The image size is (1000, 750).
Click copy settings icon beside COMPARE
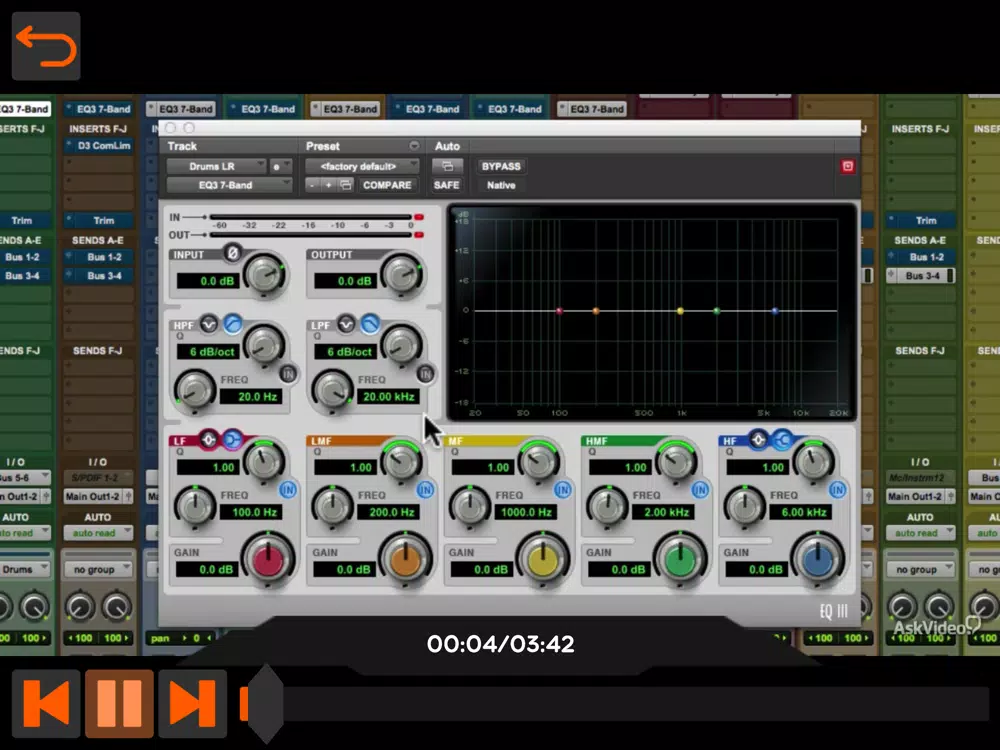pyautogui.click(x=345, y=185)
